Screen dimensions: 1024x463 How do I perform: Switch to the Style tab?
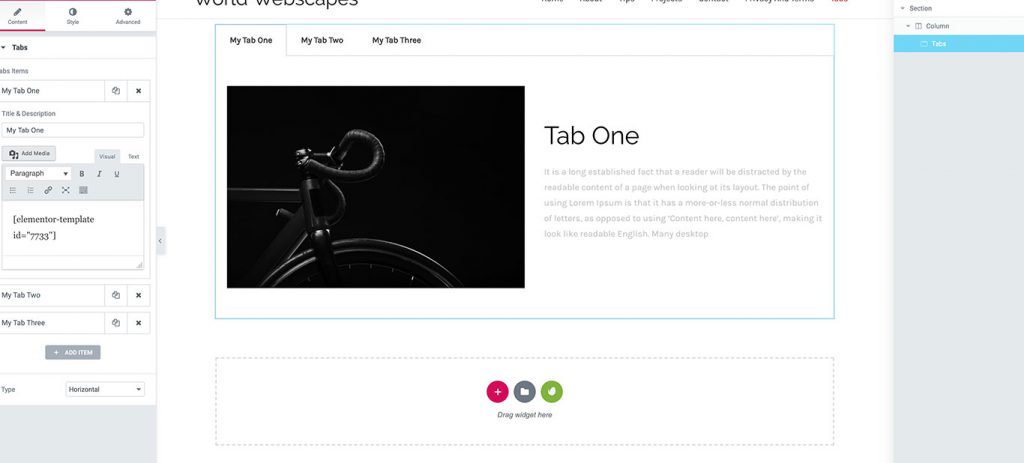72,16
